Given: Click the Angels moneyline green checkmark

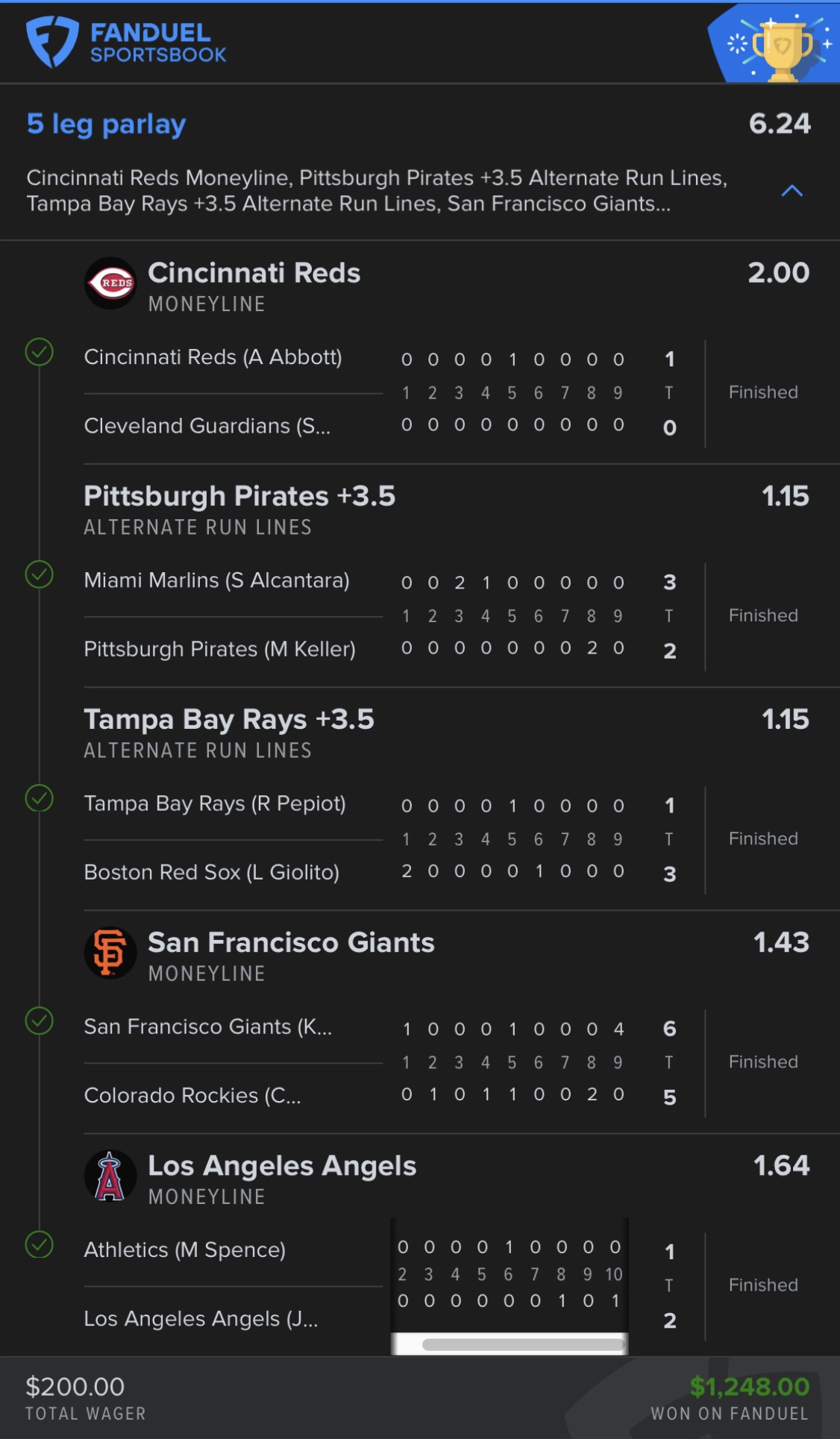Looking at the screenshot, I should 40,1244.
